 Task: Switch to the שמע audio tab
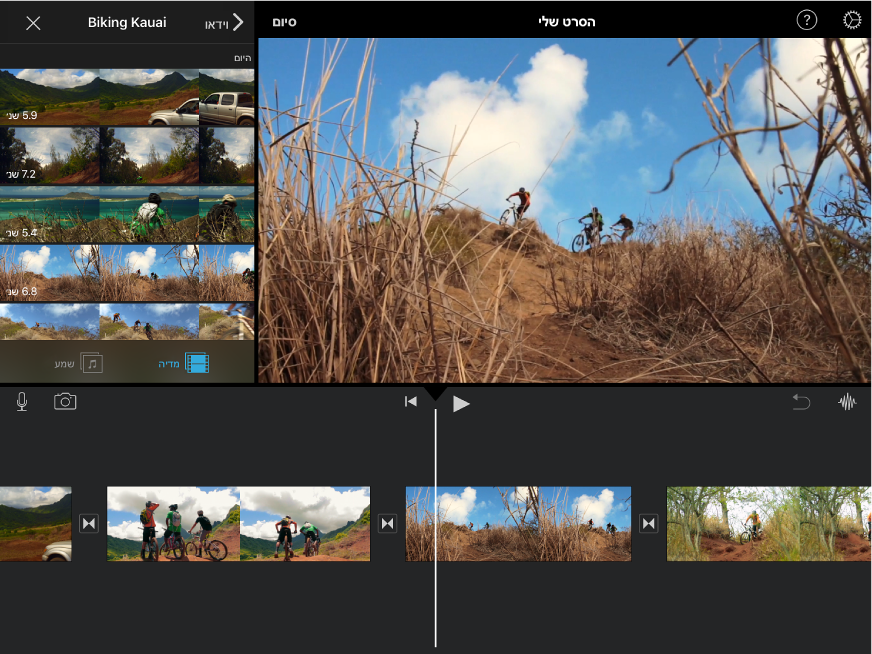(78, 363)
